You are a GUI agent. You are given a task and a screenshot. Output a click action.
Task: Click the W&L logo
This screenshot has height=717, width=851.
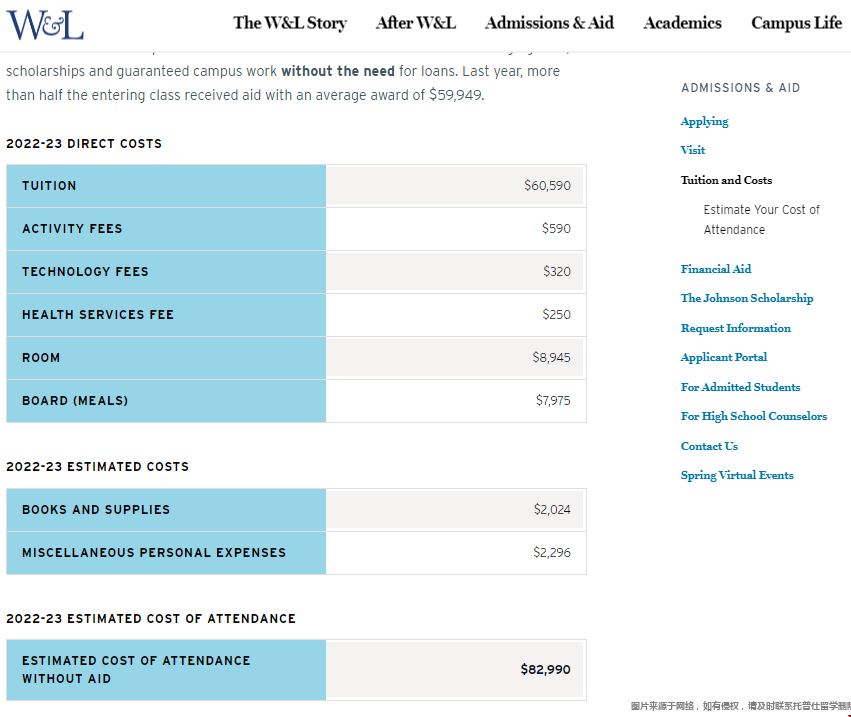(x=45, y=24)
